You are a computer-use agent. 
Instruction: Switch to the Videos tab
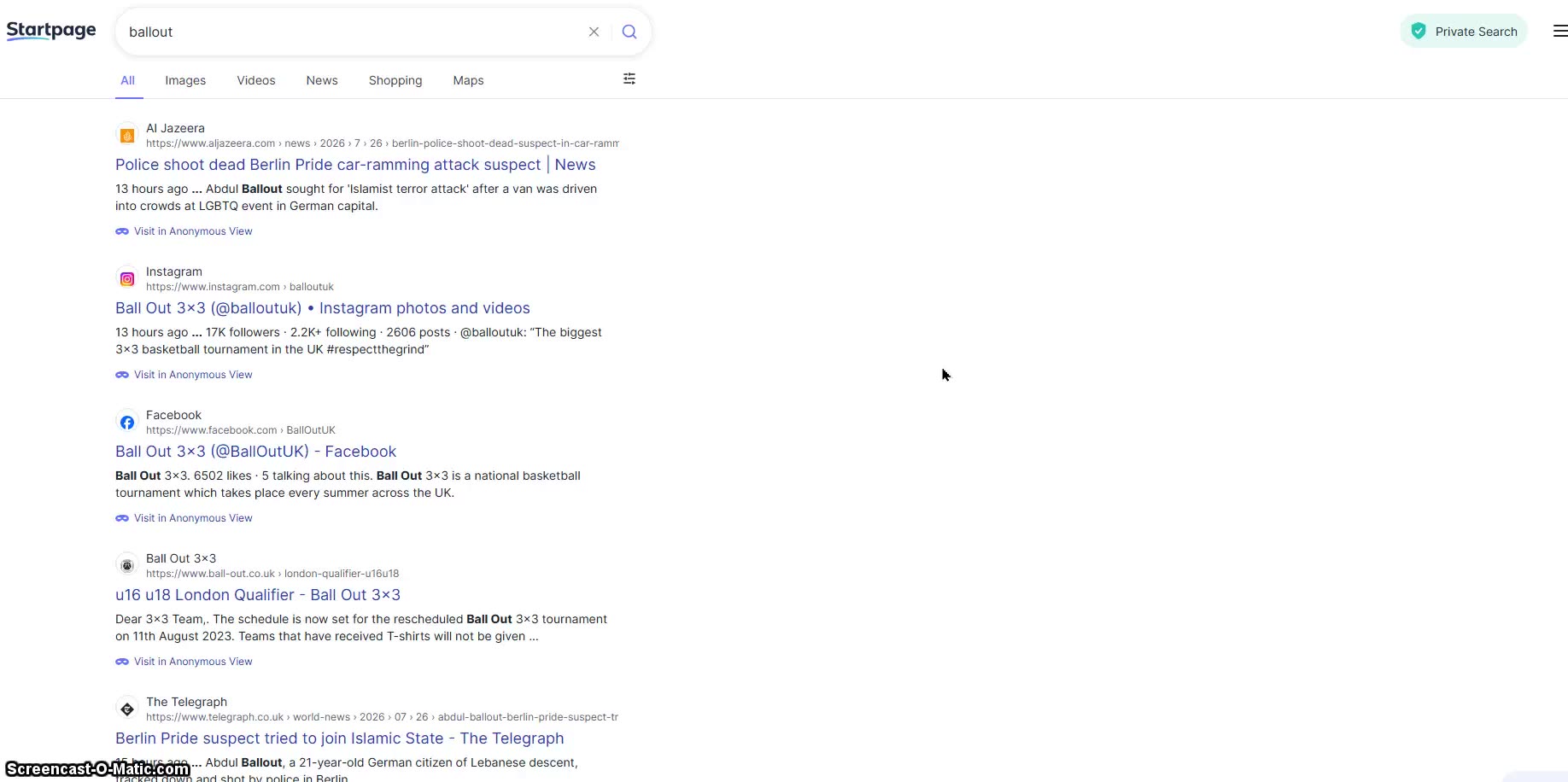tap(256, 80)
